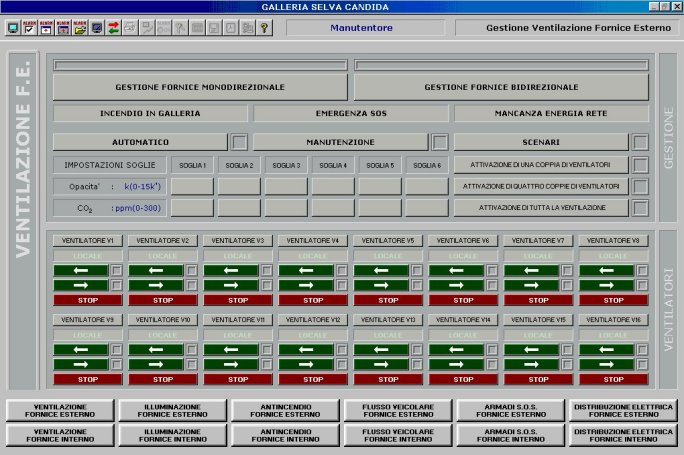Screen dimensions: 684x455
Task: Toggle the checkbox beside SCENARI
Action: 640,142
